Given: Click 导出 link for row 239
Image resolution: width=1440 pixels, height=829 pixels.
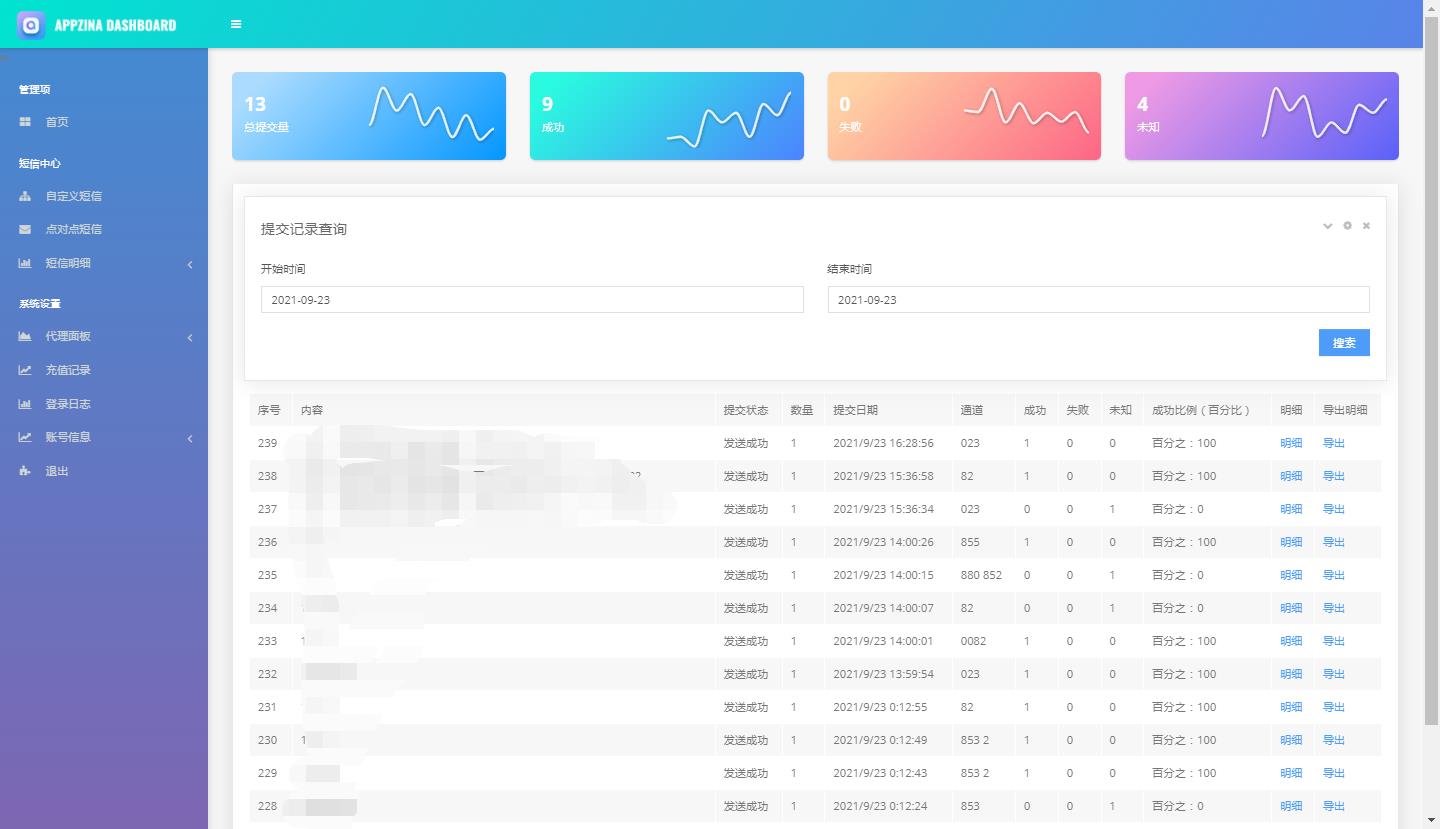Looking at the screenshot, I should [x=1334, y=443].
